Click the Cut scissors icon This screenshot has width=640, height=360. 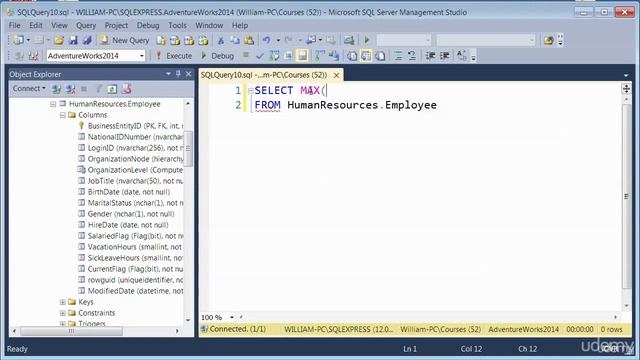(221, 40)
